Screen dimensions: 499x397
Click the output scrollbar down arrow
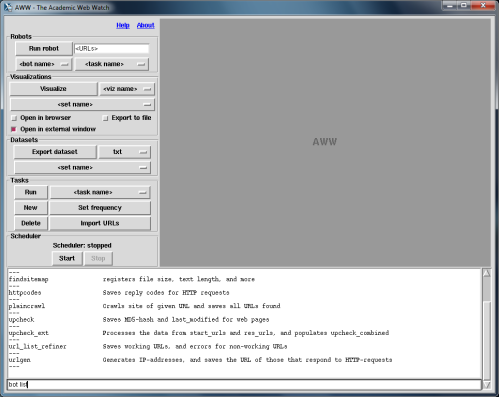tap(487, 385)
